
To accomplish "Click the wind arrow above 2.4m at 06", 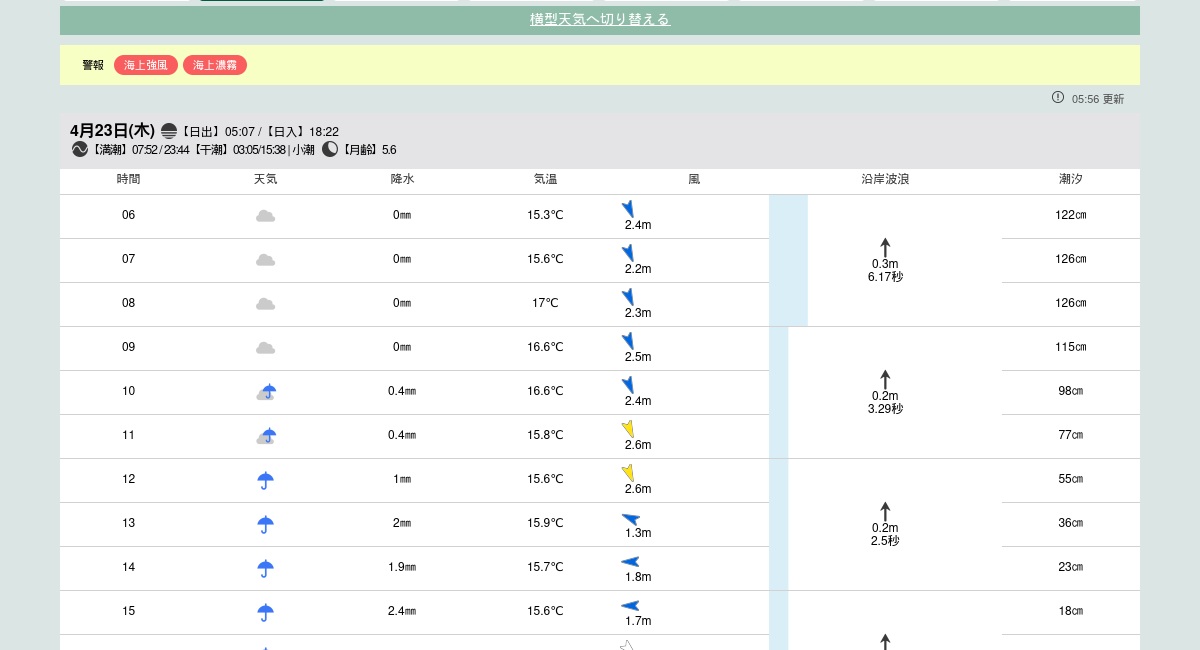I will click(628, 209).
